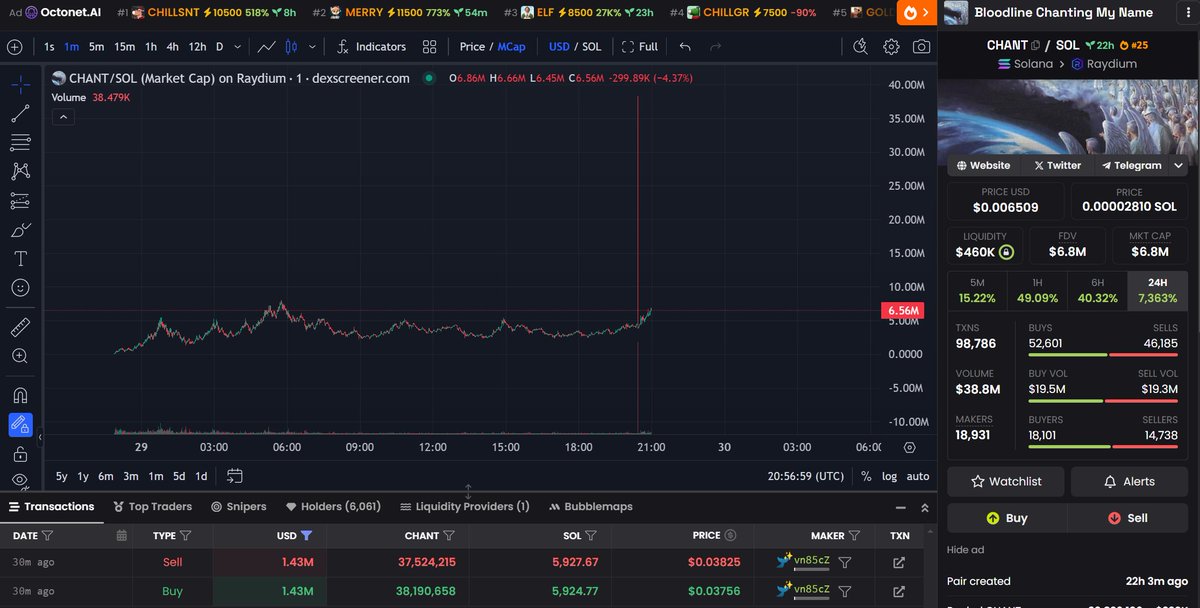
Task: Open the token Telegram link
Action: tap(1131, 165)
